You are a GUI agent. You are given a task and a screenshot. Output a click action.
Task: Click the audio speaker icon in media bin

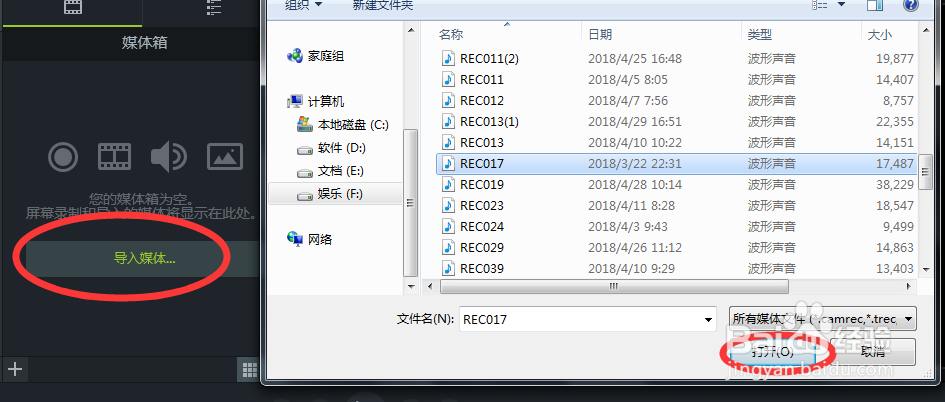(x=169, y=157)
